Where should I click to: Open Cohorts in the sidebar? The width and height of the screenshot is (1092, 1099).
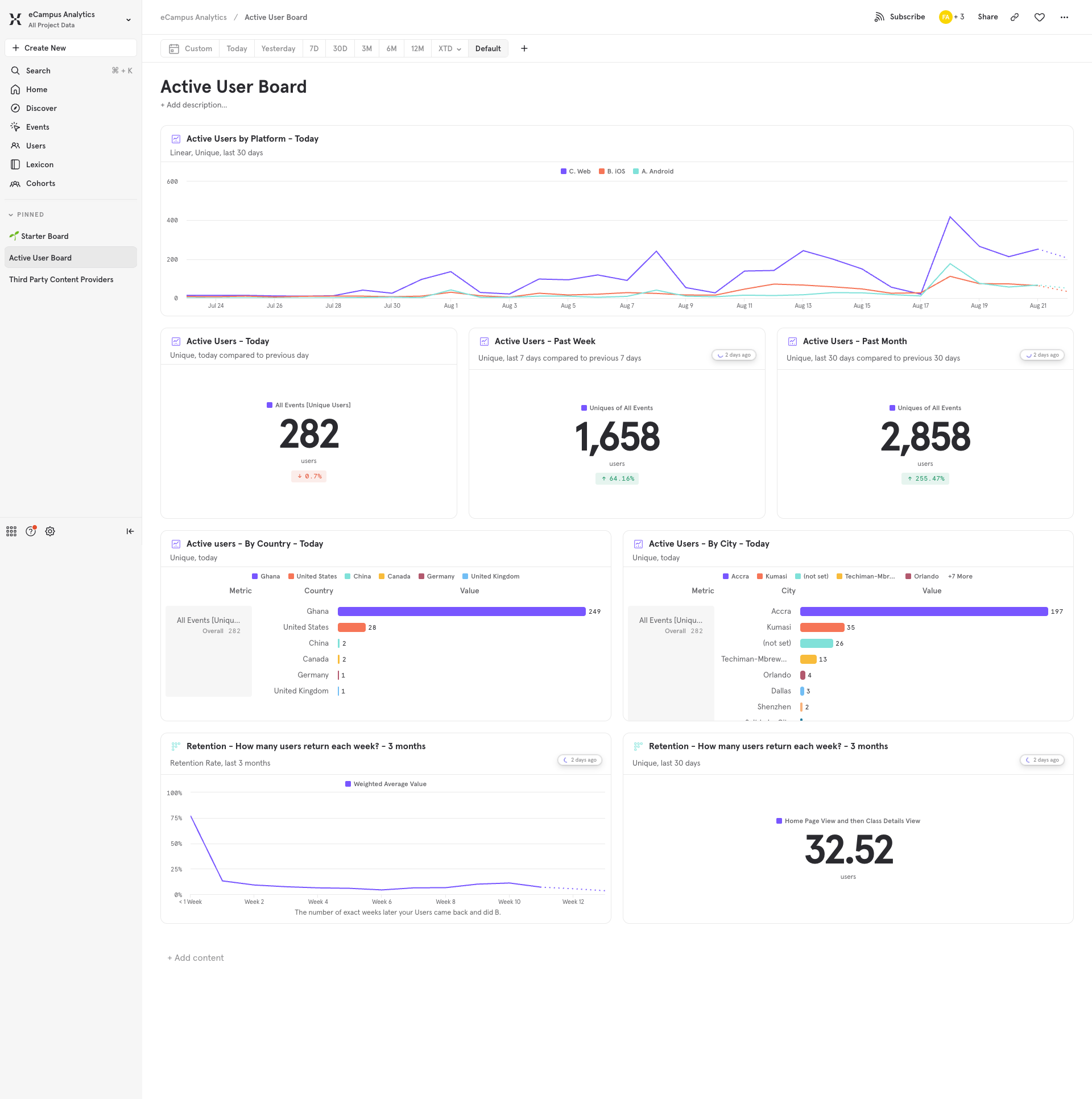click(40, 183)
